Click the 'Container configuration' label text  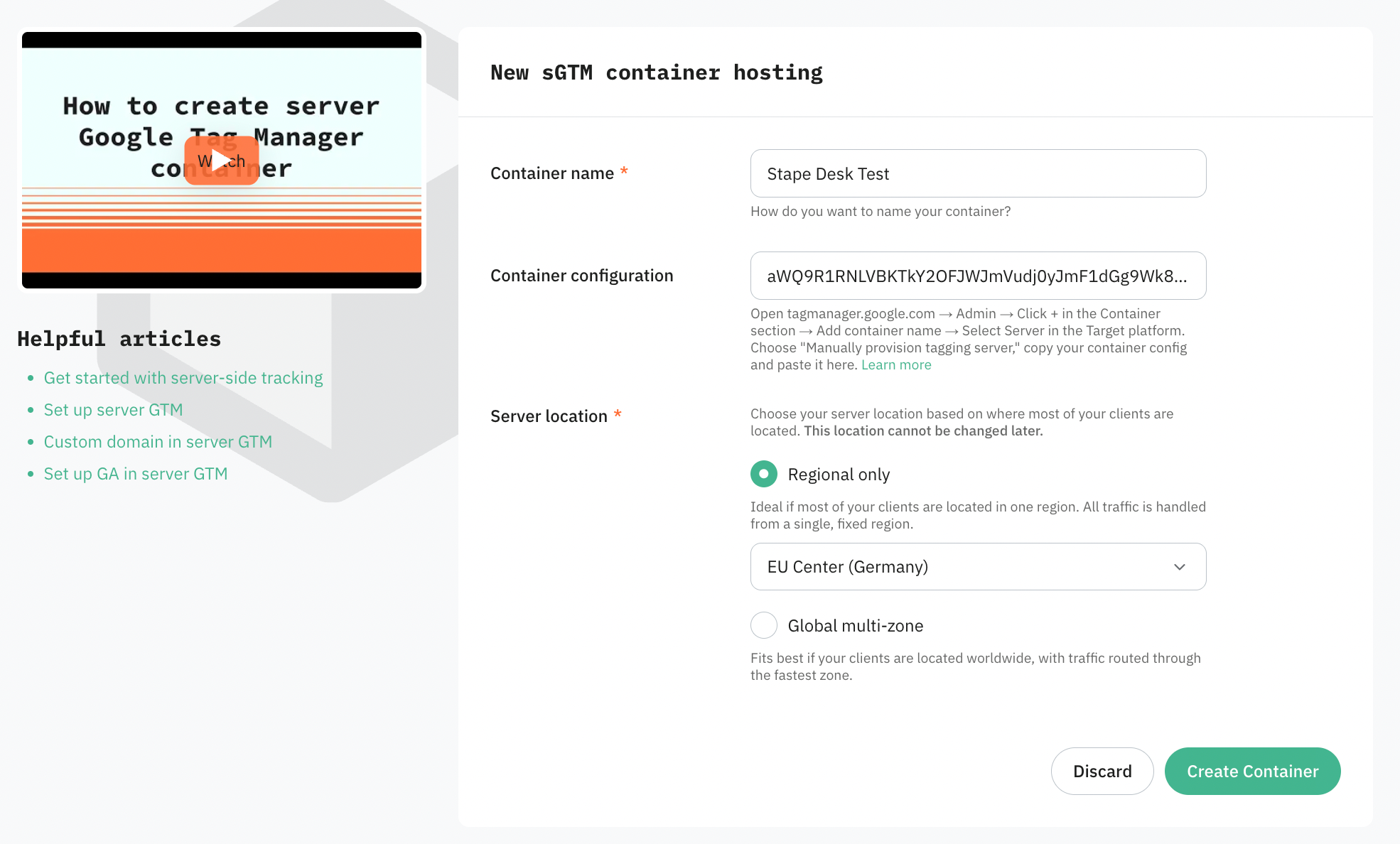[581, 276]
